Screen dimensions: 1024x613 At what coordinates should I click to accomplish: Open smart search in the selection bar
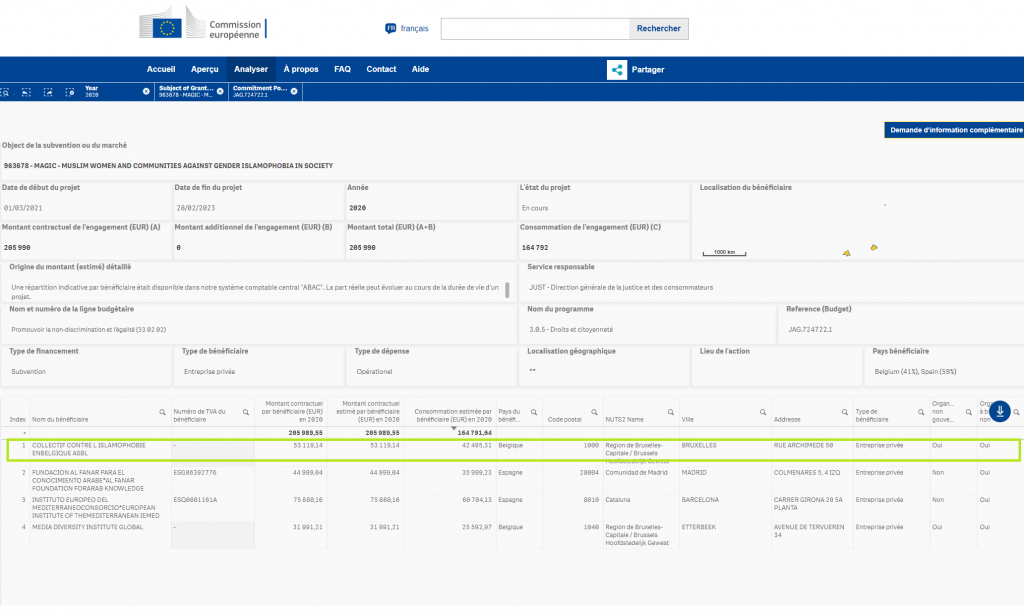(5, 92)
